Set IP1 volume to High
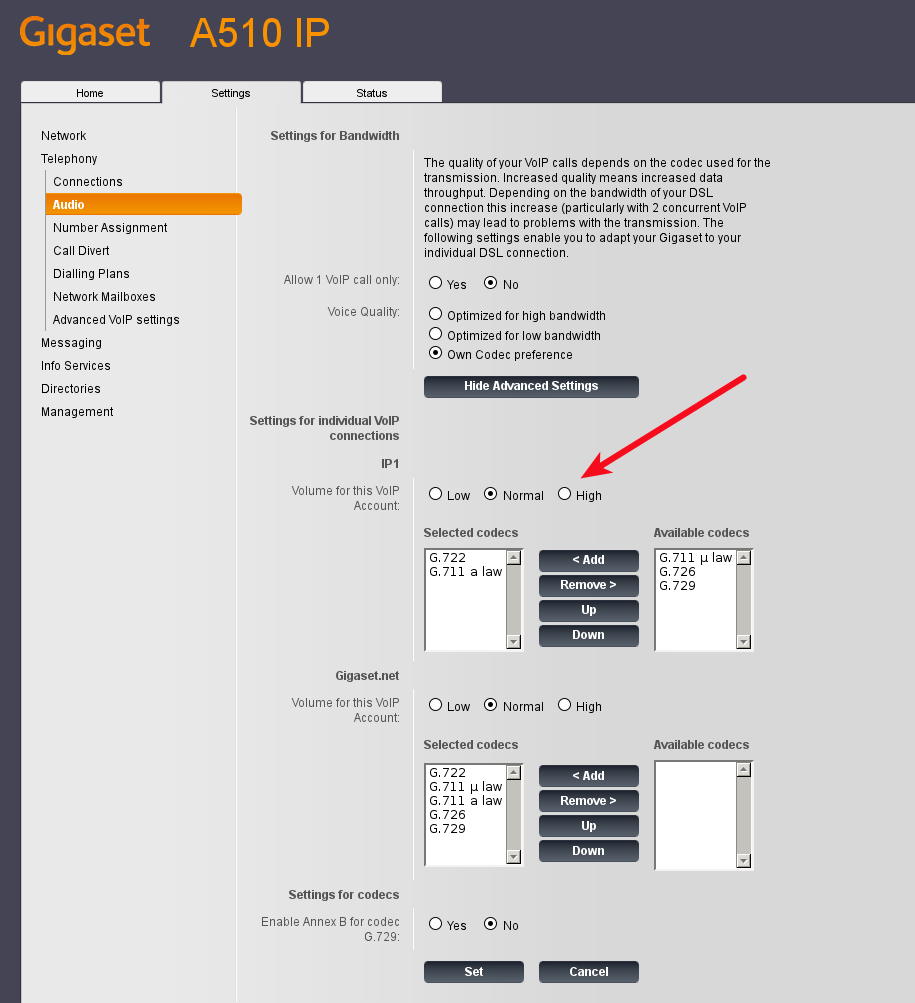 [564, 493]
